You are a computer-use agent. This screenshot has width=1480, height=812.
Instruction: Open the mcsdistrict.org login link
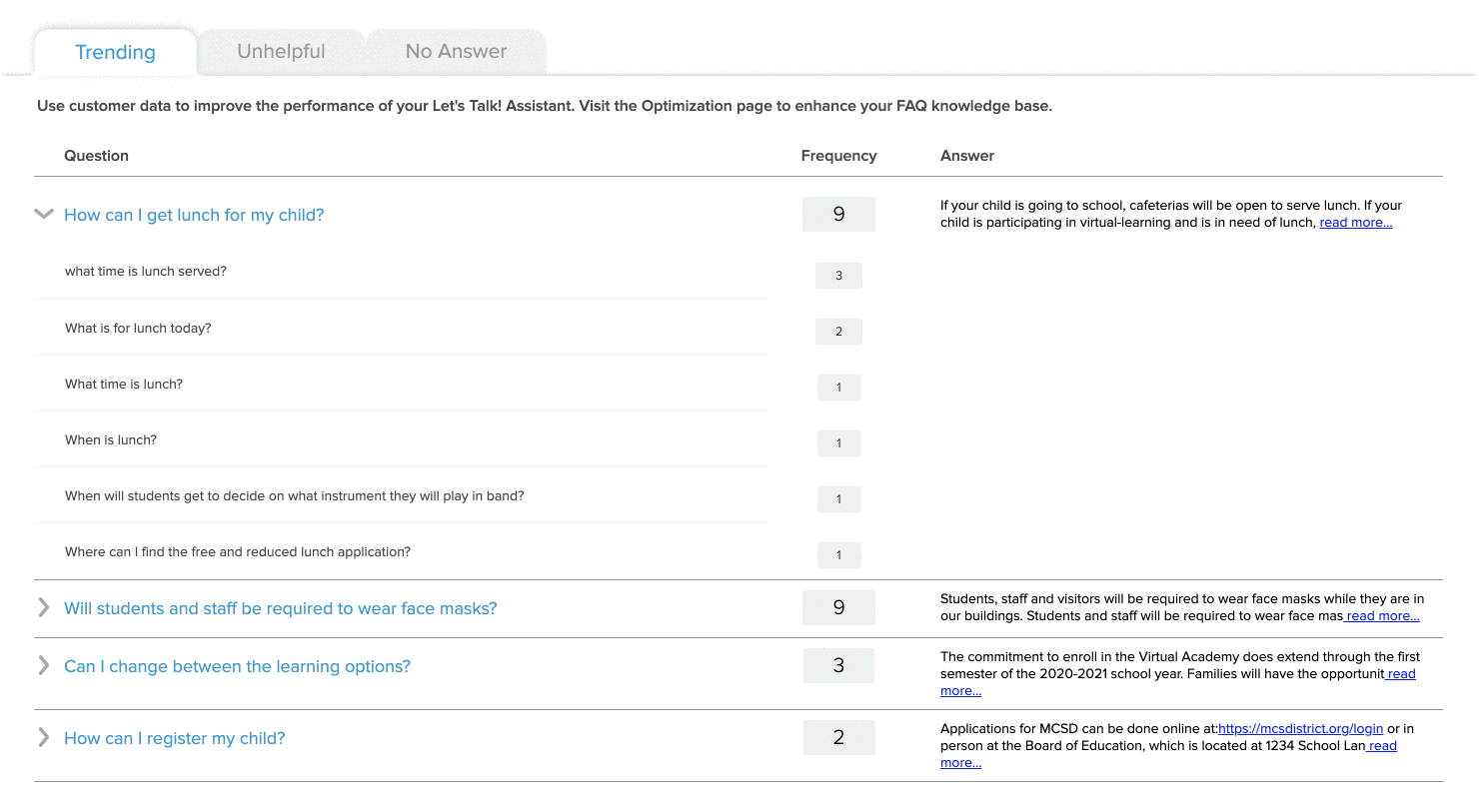pos(1300,729)
